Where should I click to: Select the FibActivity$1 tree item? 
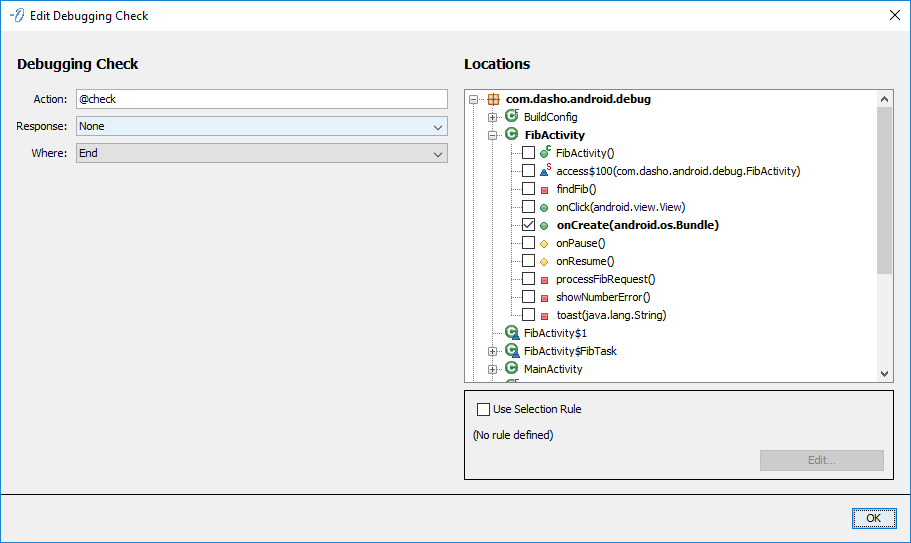pos(555,333)
